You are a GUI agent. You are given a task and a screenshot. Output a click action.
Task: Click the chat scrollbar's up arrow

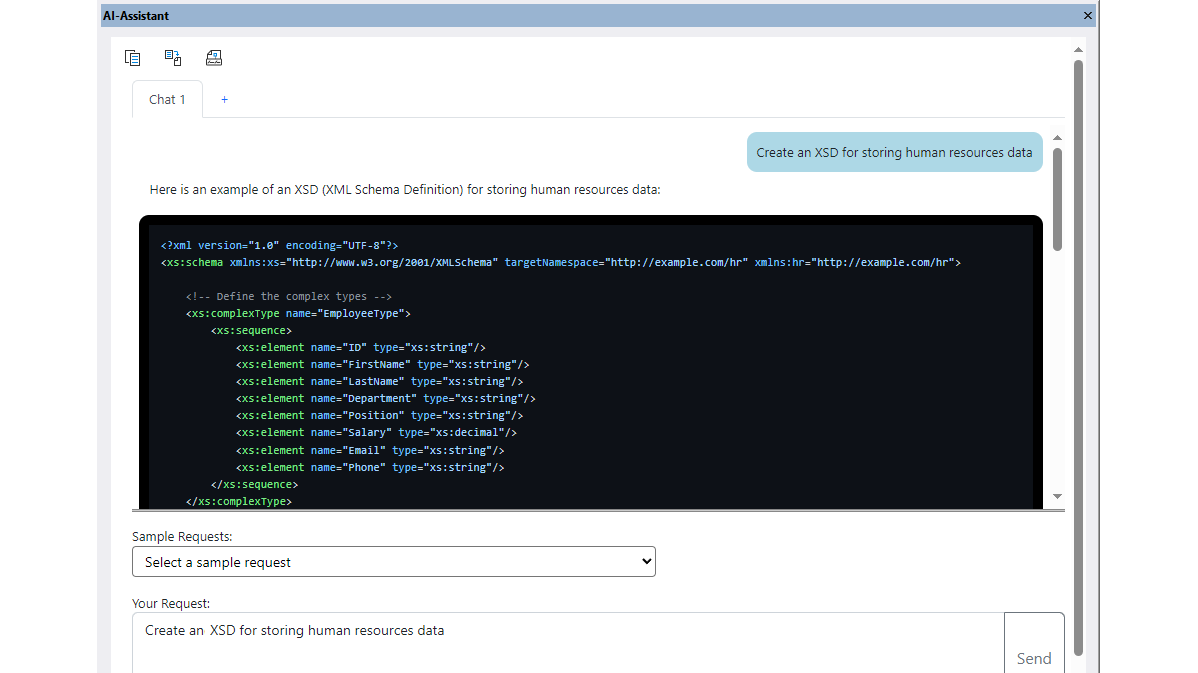point(1056,137)
